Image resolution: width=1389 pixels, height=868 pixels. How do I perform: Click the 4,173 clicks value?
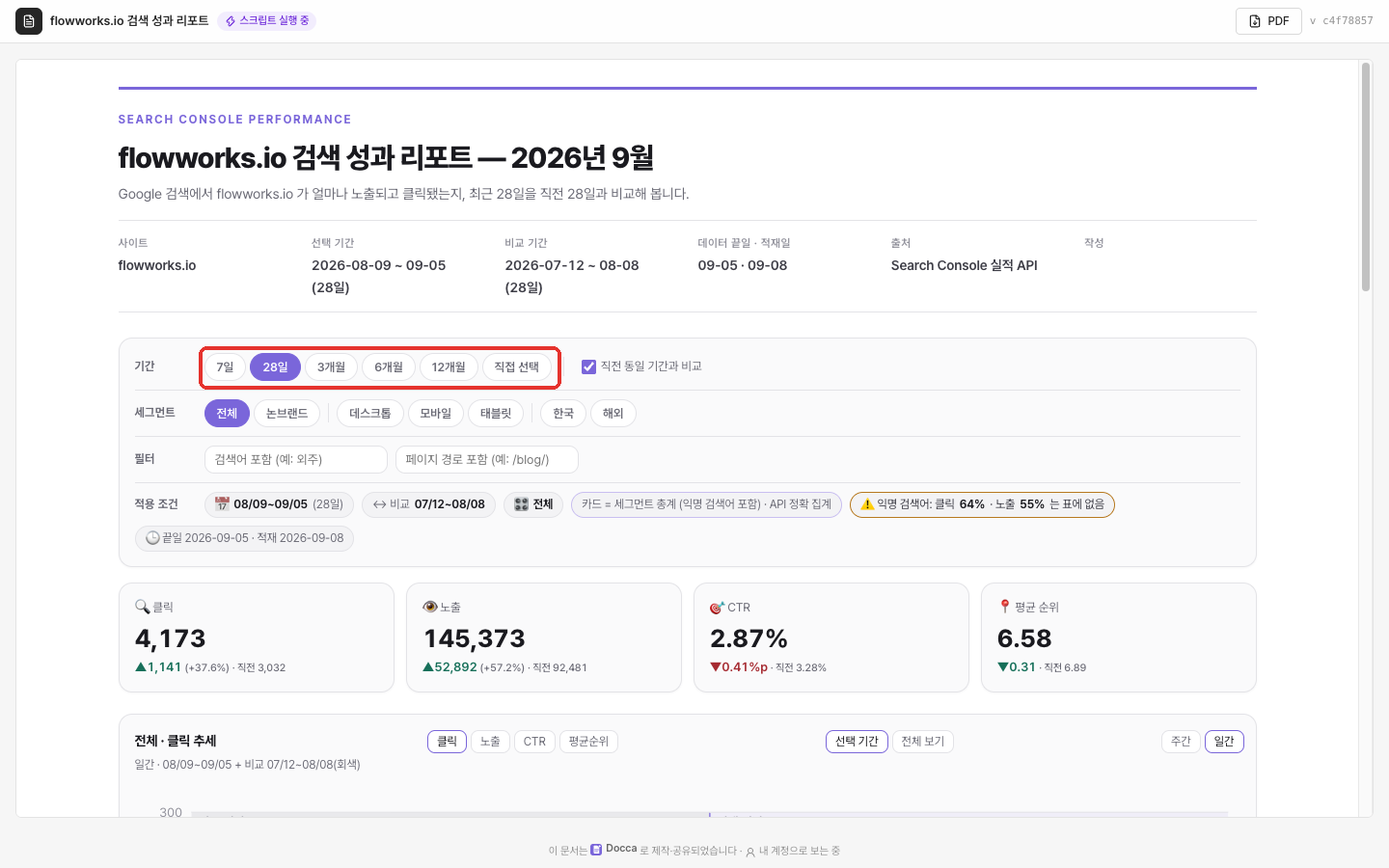171,638
